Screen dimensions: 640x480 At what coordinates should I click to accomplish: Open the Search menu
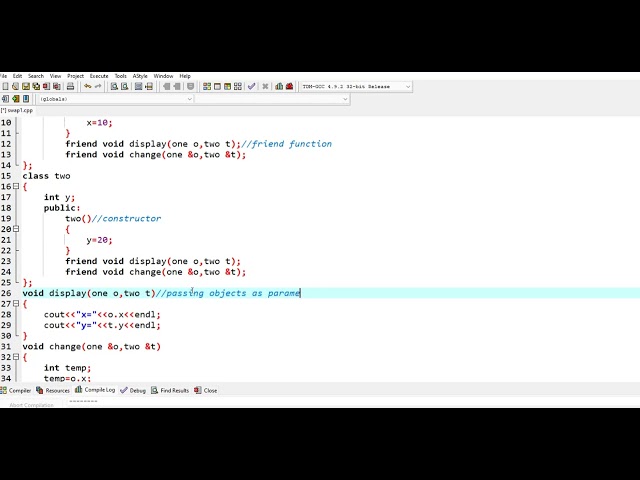(x=36, y=76)
